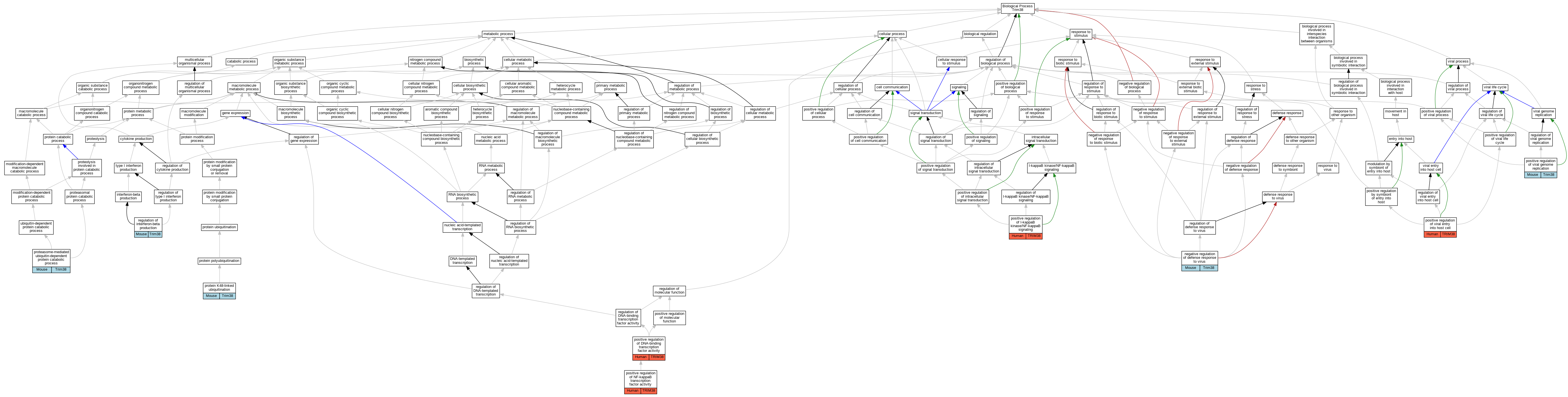Click Mouse cell under 'protein K48-linked ubiquitination'
1568x397 pixels.
(x=211, y=296)
